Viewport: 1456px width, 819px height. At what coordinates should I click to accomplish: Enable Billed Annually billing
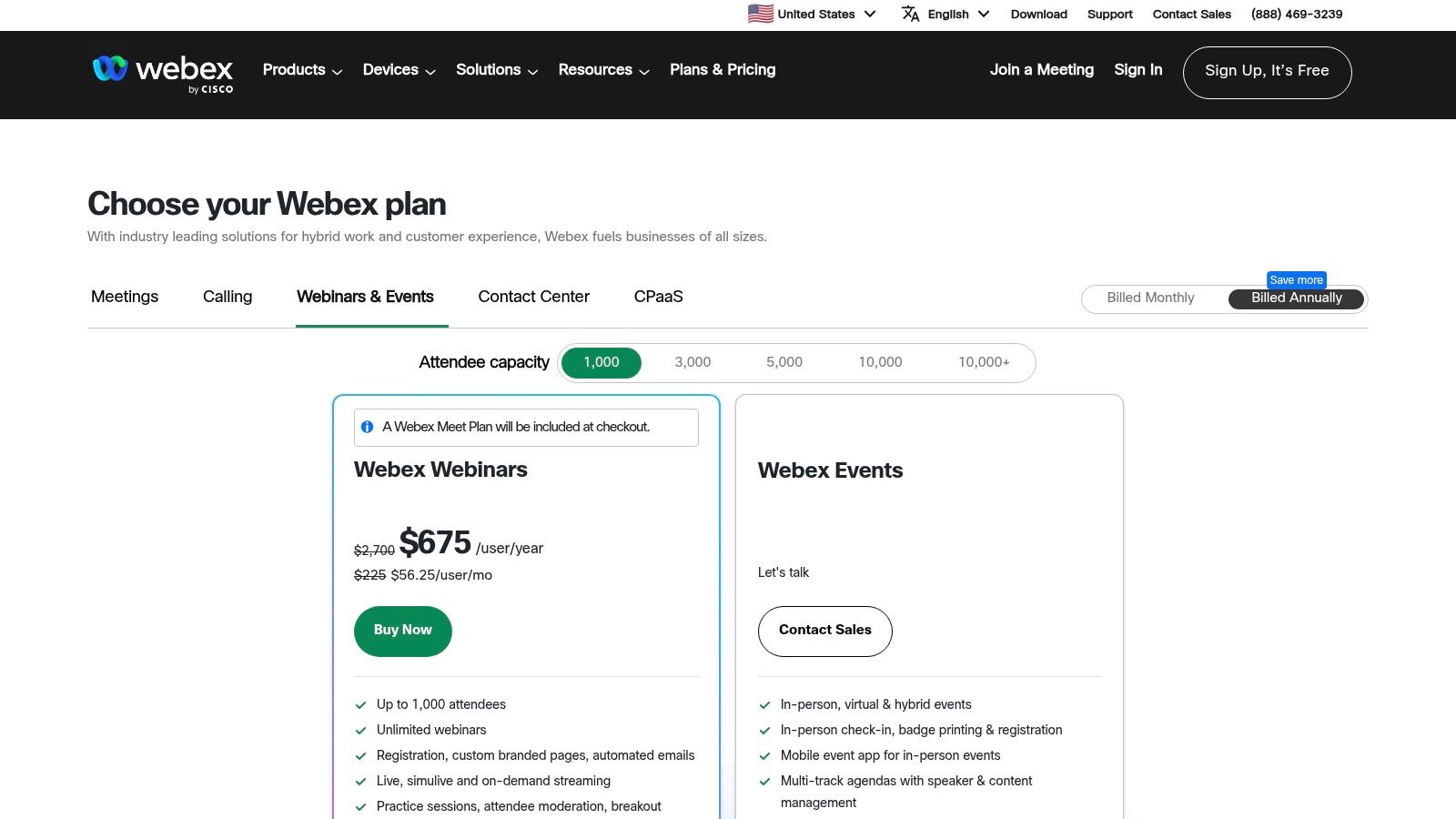pos(1297,298)
